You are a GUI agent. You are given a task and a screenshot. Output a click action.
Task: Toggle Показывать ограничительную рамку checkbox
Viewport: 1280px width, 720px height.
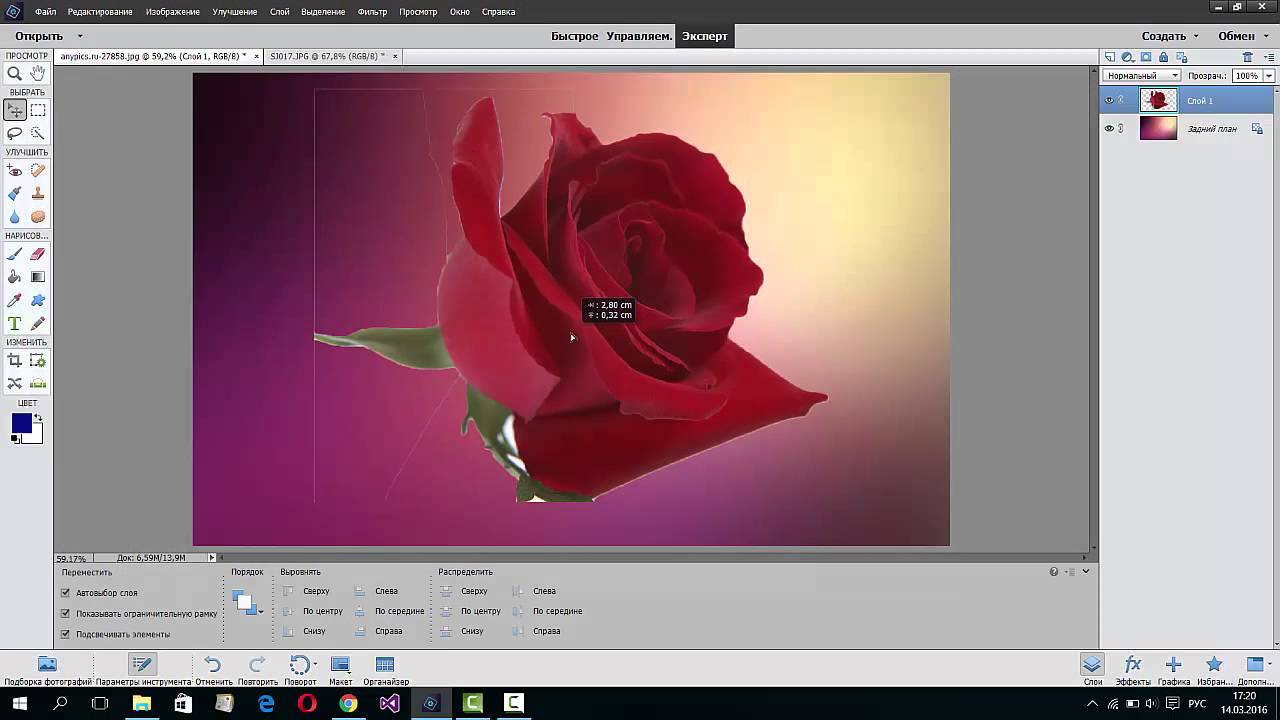[66, 613]
